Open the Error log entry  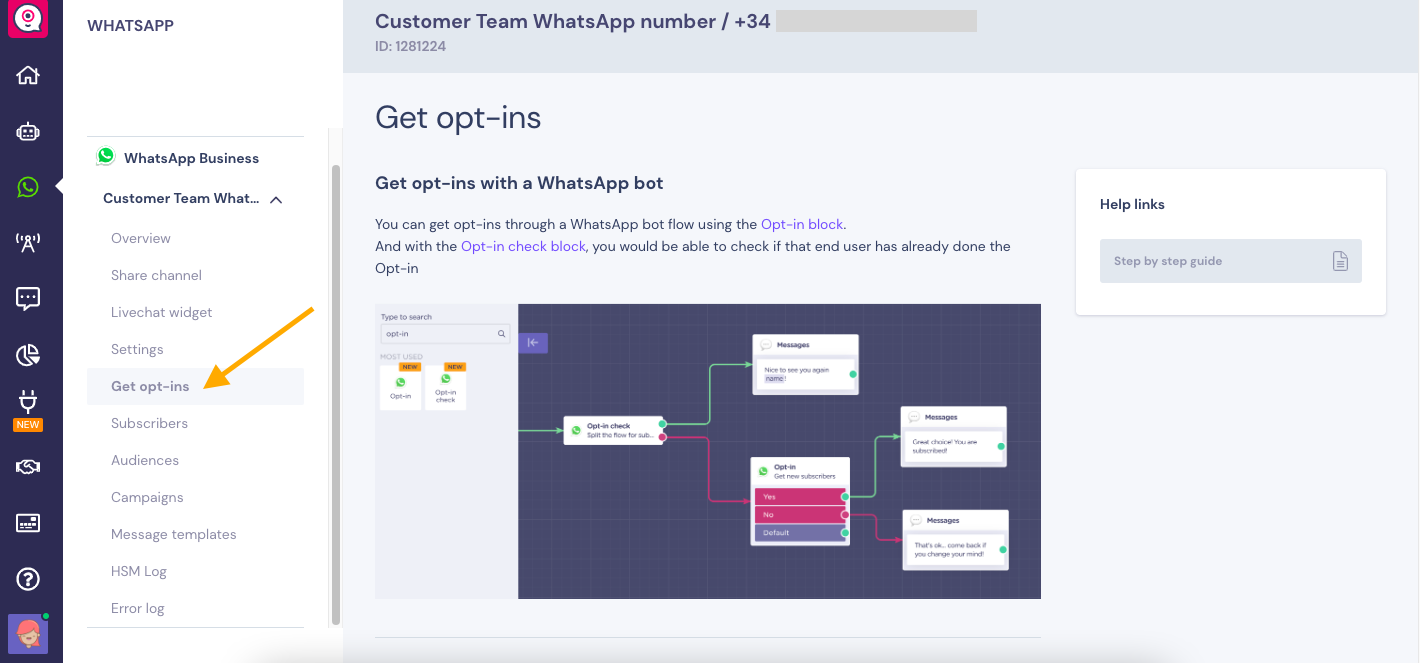click(x=138, y=608)
